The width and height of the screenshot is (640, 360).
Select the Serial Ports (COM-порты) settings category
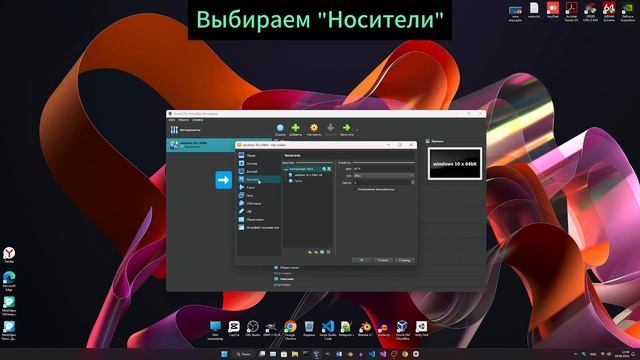259,203
